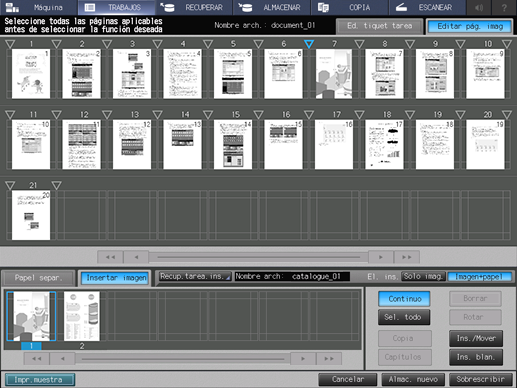
Task: Open the Papel separ. tab
Action: (x=38, y=278)
